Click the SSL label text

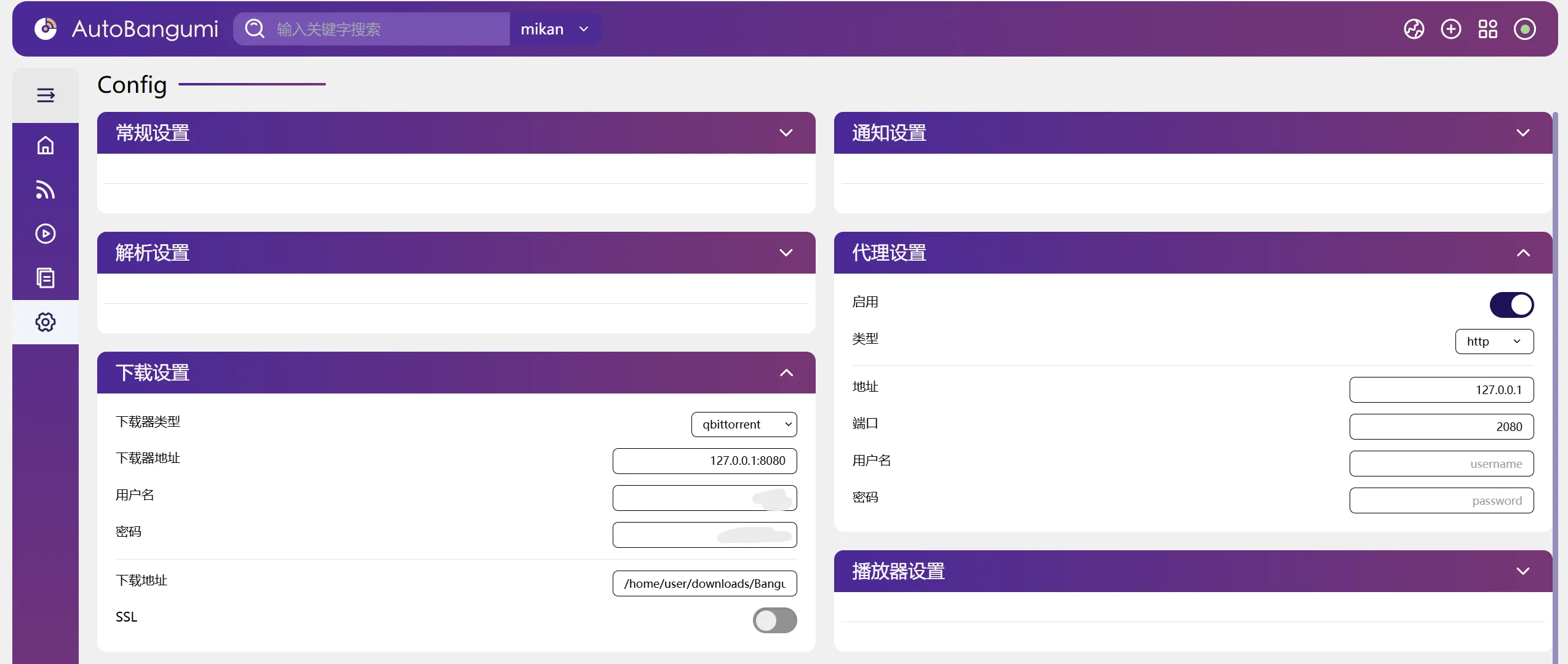coord(127,617)
